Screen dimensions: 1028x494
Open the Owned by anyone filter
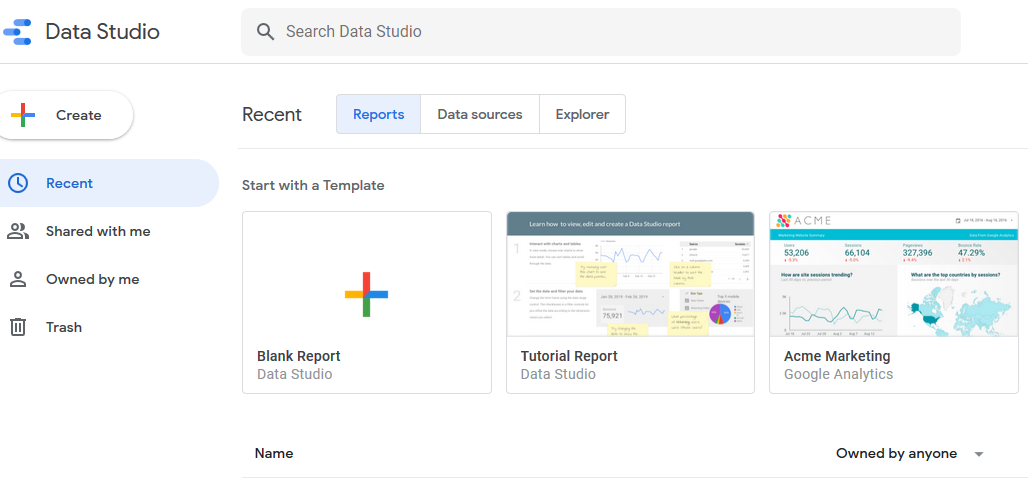tap(910, 453)
